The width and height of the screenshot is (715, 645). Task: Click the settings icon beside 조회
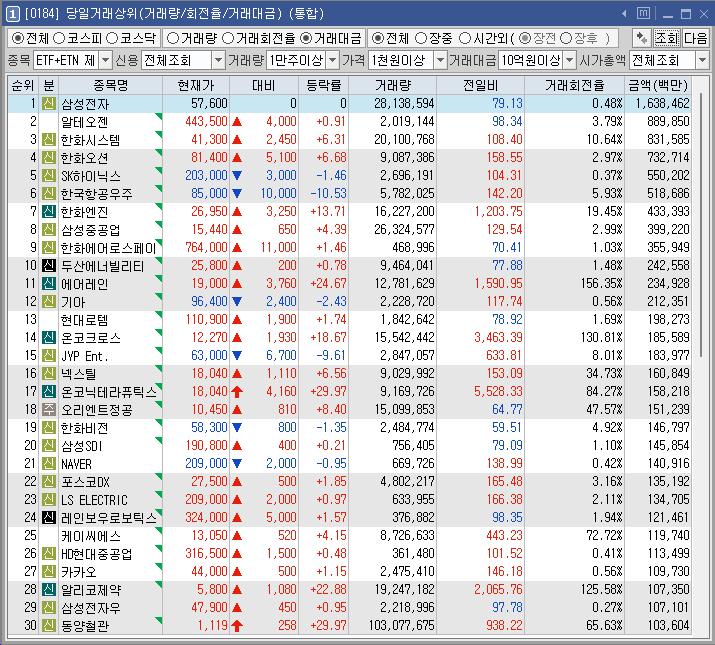tap(642, 38)
